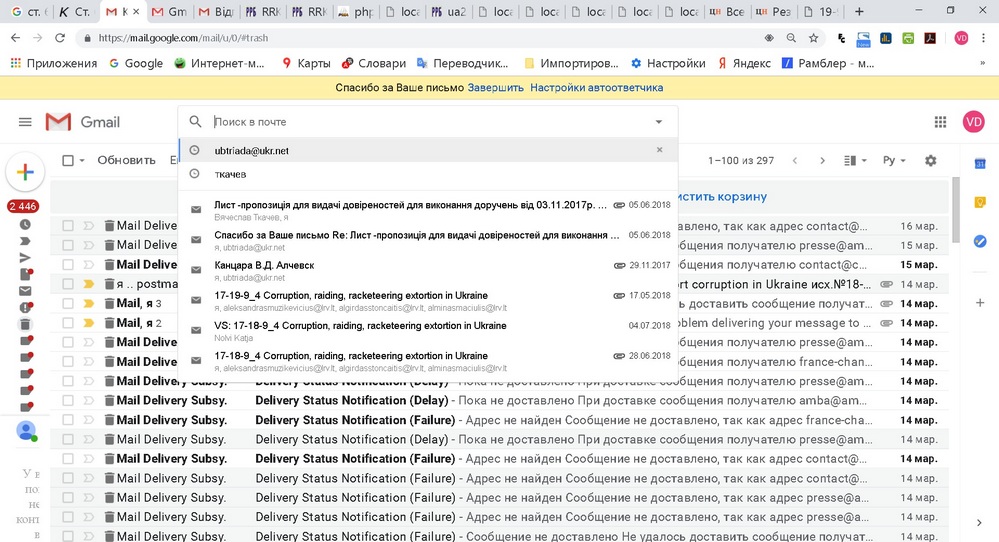Switch to the '19-' browser tab
The image size is (999, 542).
[822, 11]
